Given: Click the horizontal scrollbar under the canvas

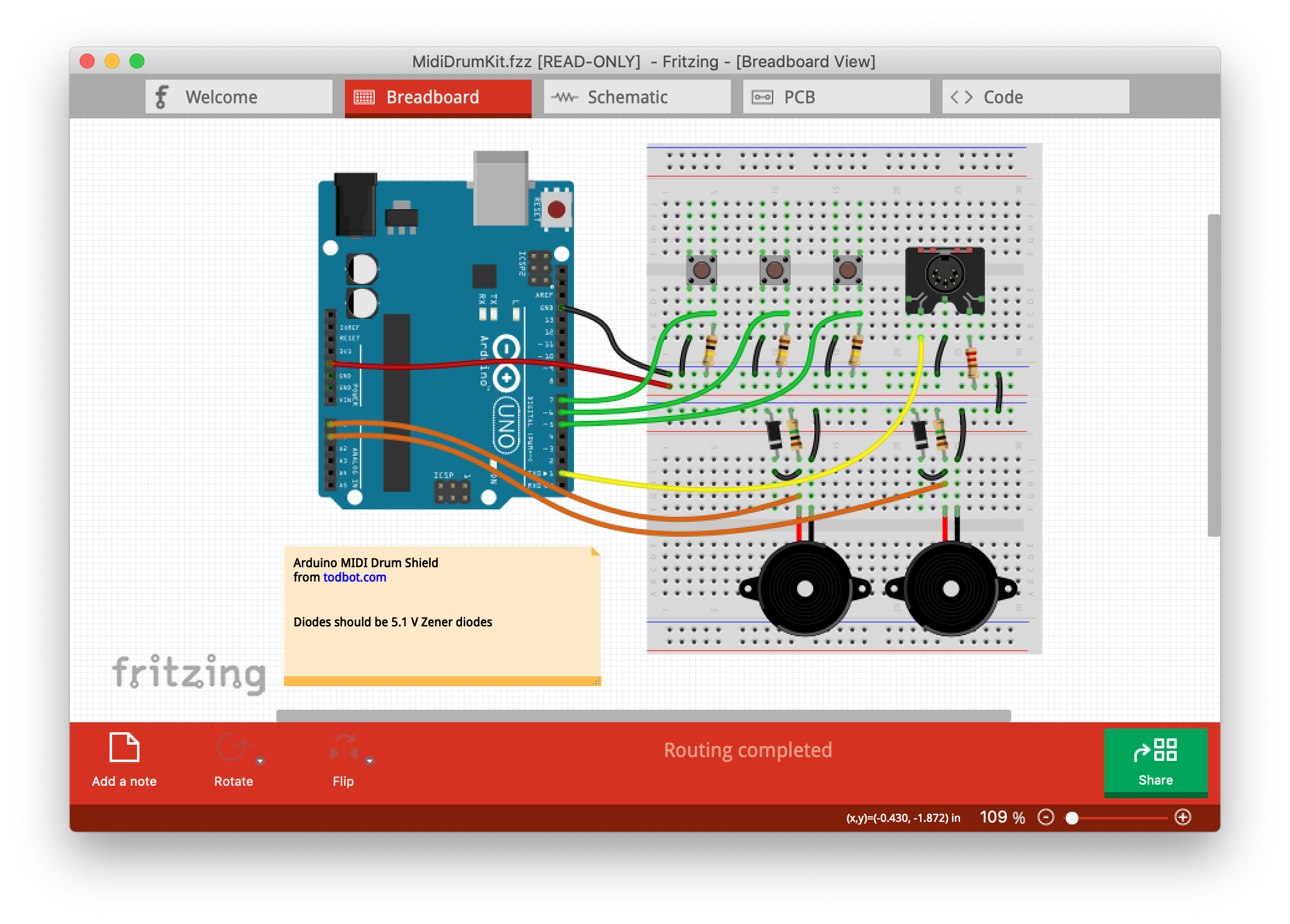Looking at the screenshot, I should click(644, 715).
